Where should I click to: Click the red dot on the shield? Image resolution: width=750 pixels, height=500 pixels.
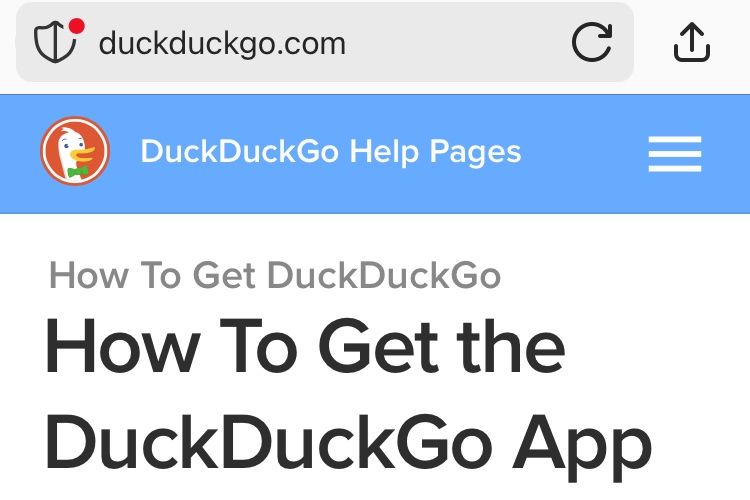[77, 26]
